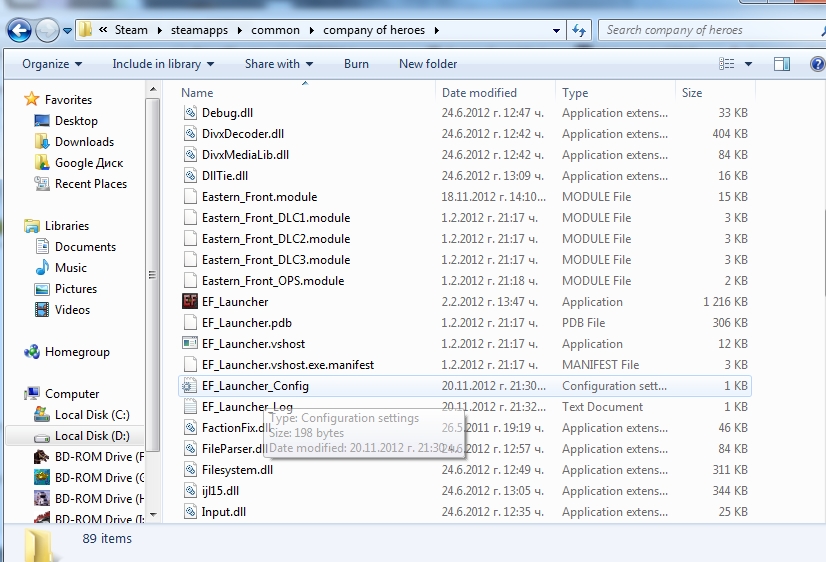826x562 pixels.
Task: Sort by the Date modified column header
Action: click(479, 93)
